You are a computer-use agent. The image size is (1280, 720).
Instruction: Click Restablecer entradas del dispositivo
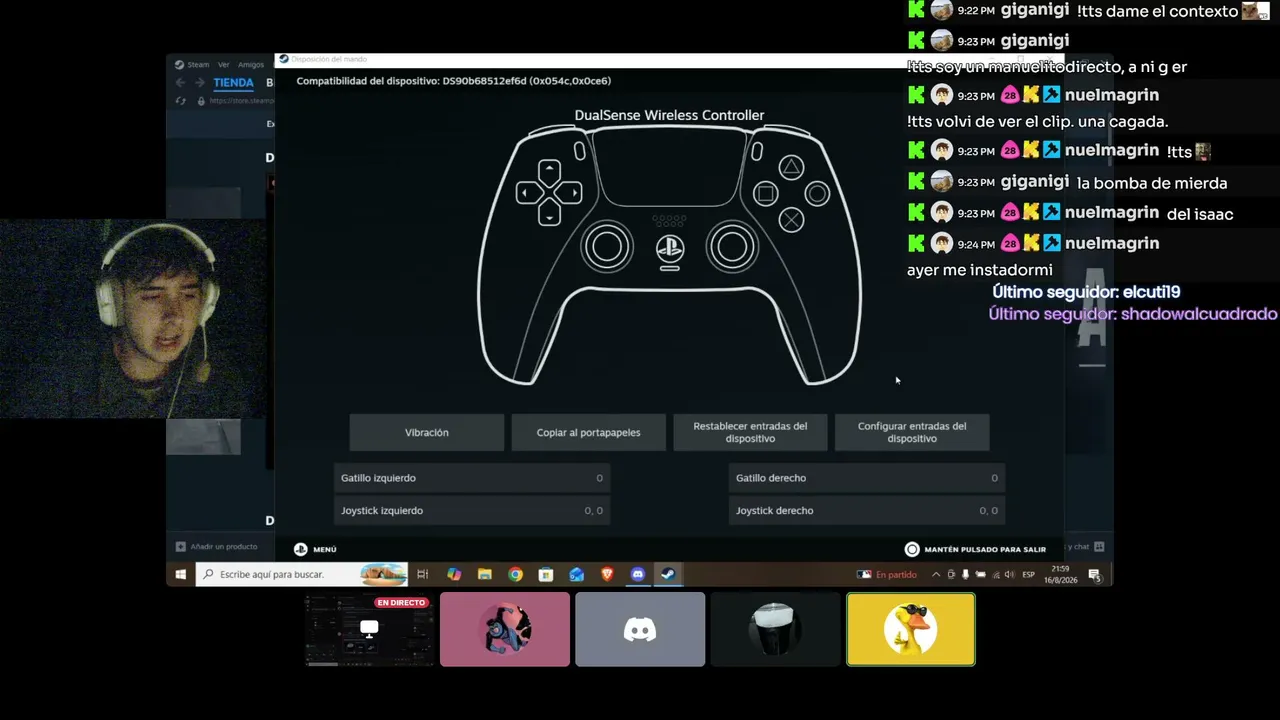(x=750, y=432)
